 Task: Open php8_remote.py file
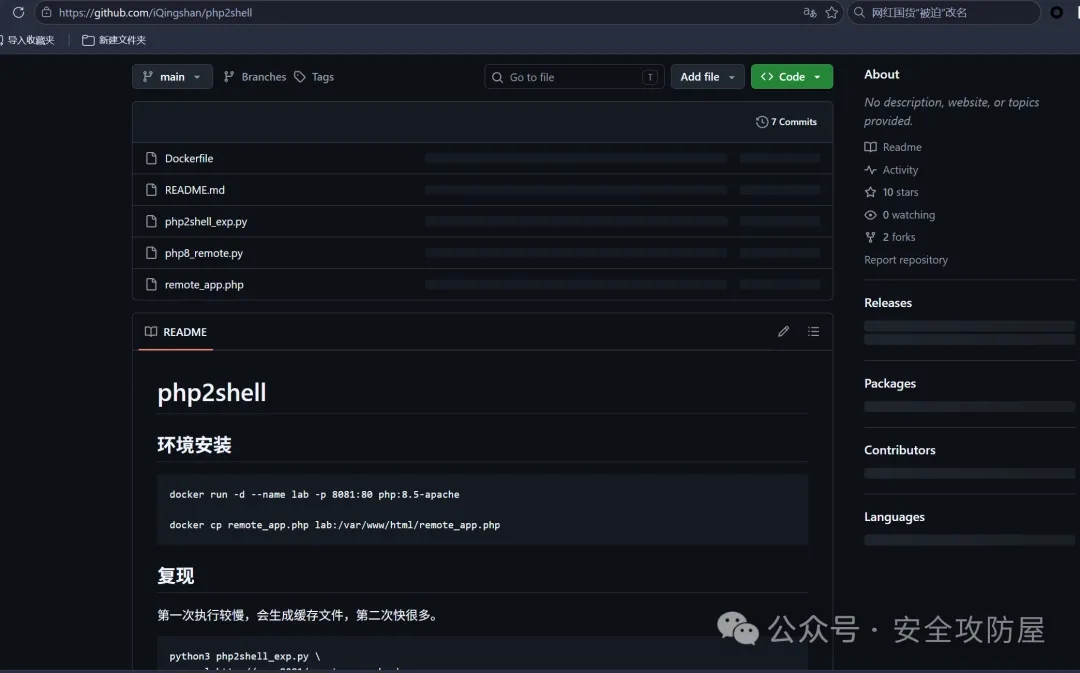click(x=203, y=253)
